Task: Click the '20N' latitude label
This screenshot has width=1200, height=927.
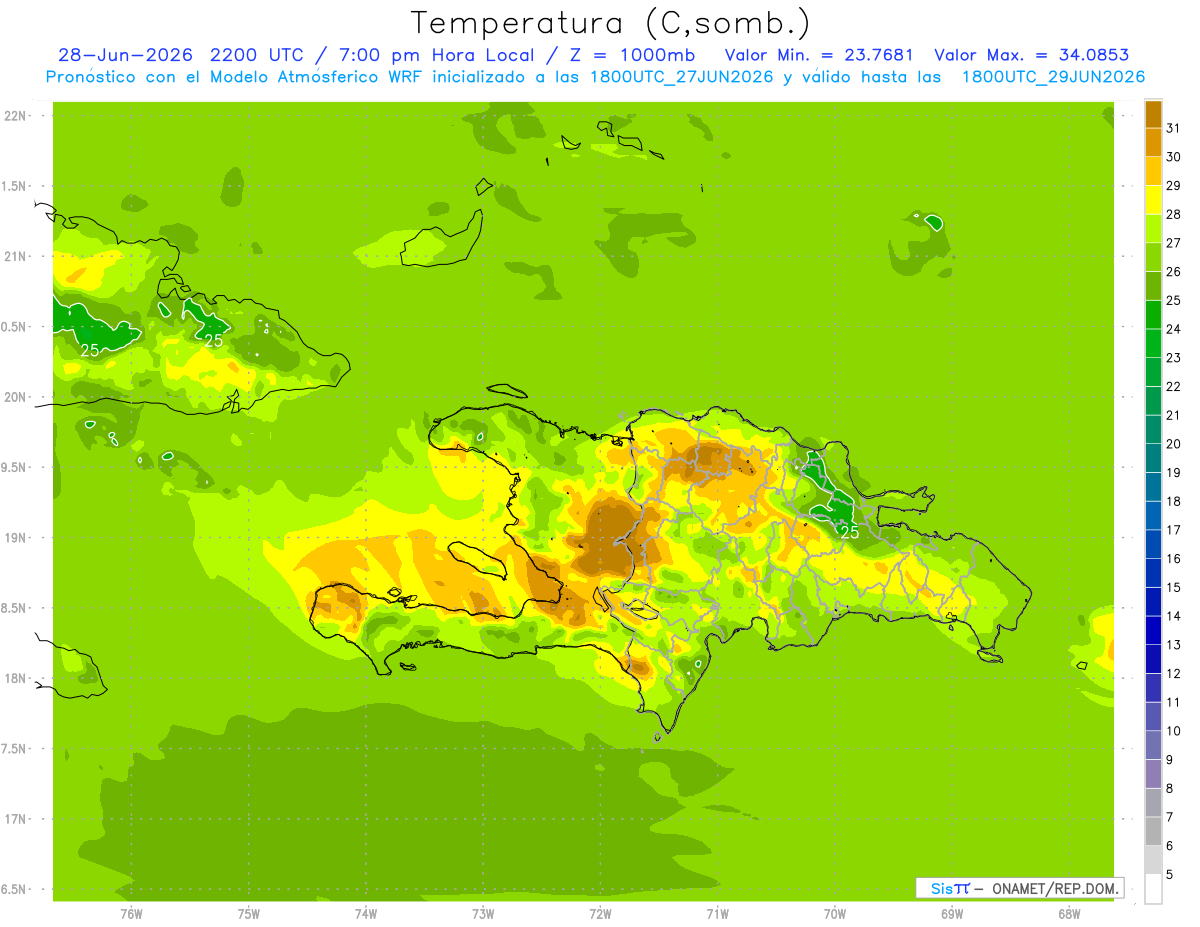Action: pyautogui.click(x=15, y=397)
